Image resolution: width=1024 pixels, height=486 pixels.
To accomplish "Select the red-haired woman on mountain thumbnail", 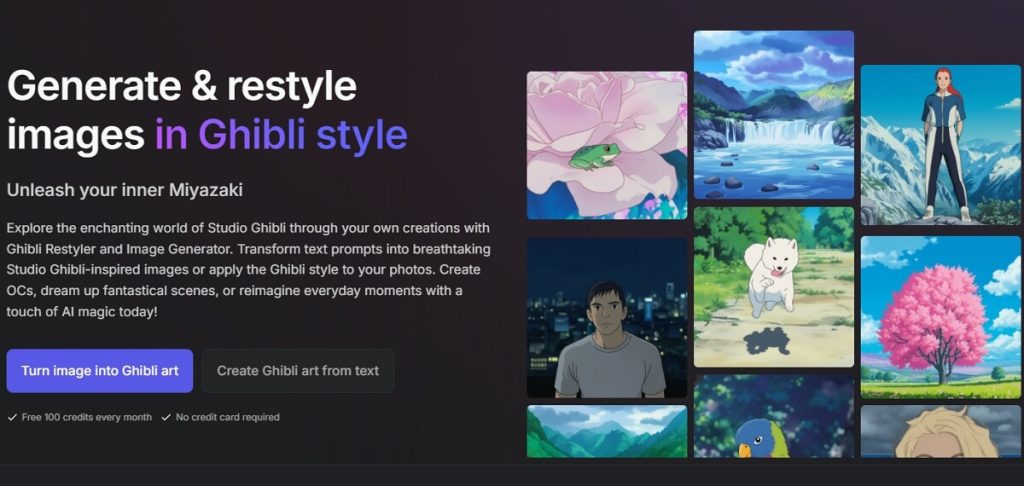I will 940,145.
